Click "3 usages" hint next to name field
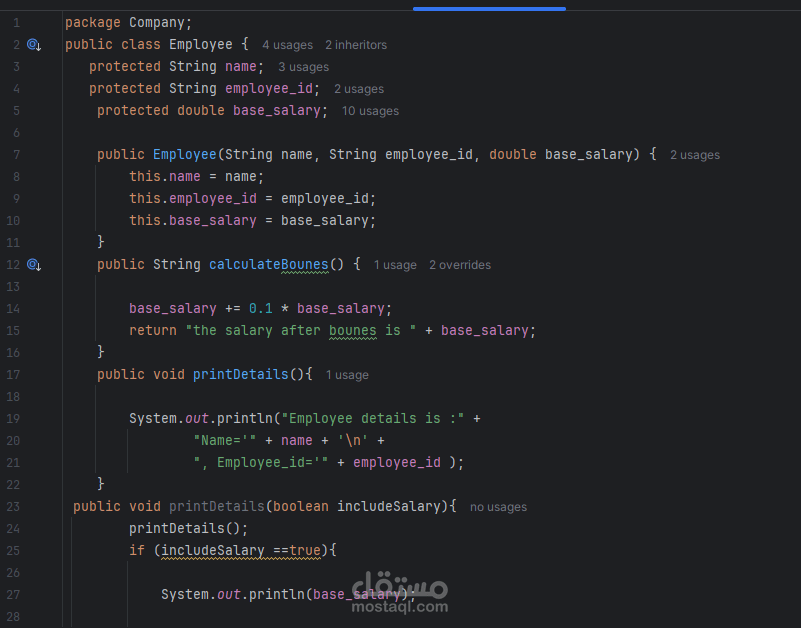The width and height of the screenshot is (801, 628). pos(303,67)
